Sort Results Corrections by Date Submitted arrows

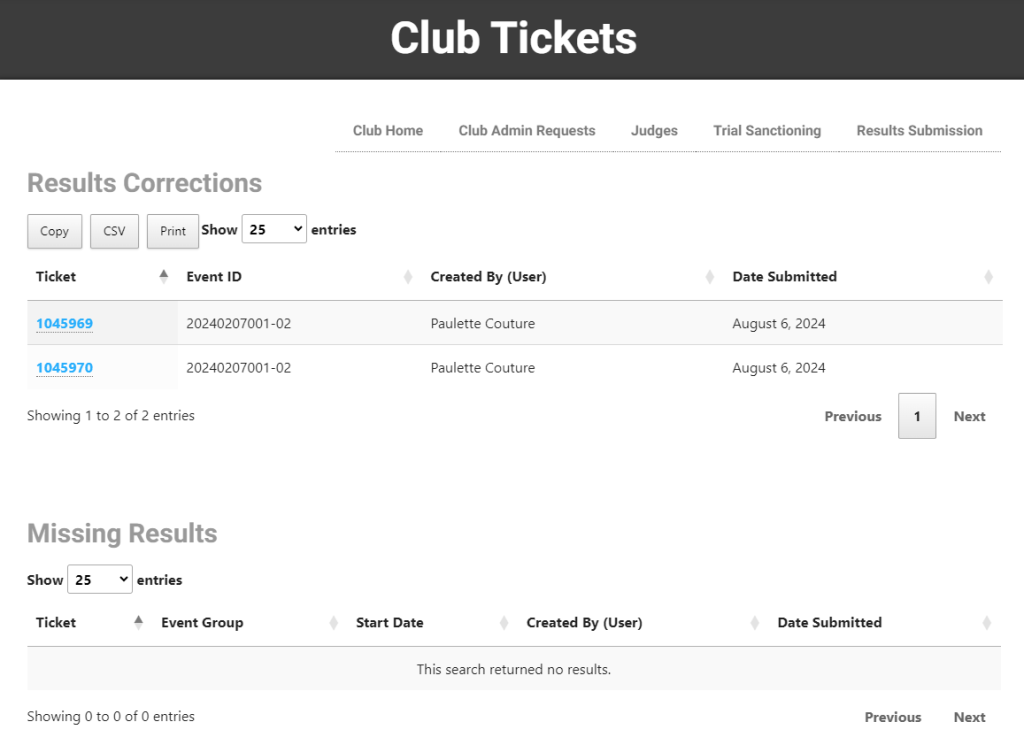point(988,277)
